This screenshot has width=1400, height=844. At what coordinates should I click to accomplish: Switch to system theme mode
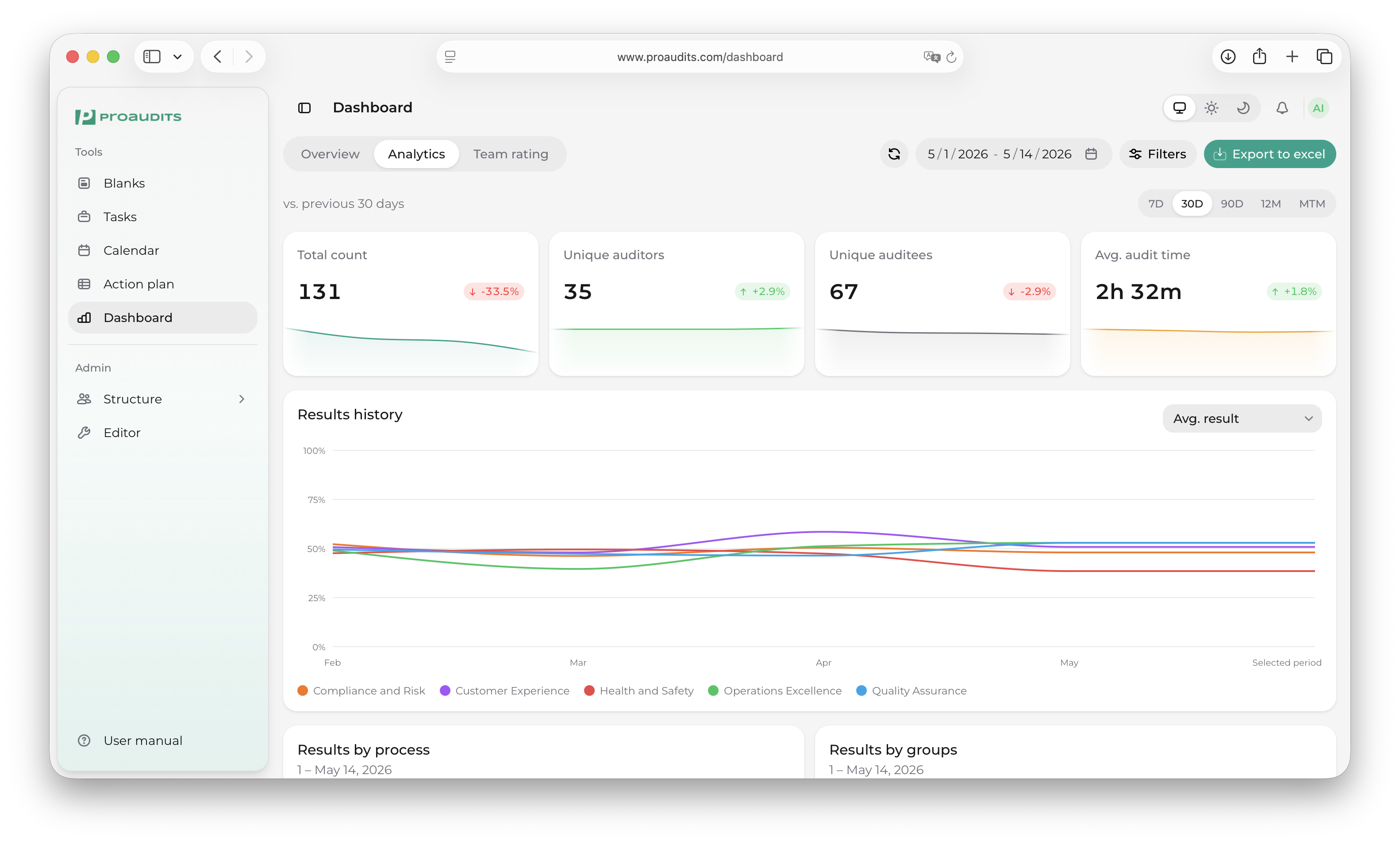click(x=1180, y=108)
